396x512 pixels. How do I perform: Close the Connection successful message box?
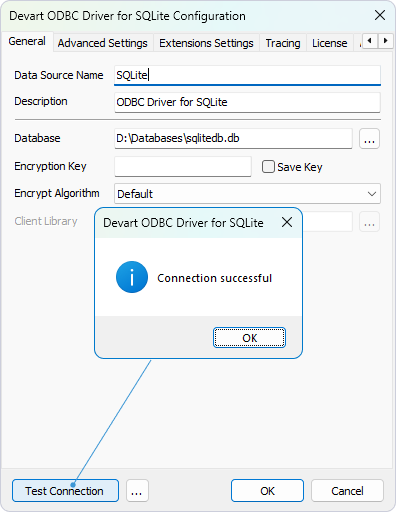point(287,222)
